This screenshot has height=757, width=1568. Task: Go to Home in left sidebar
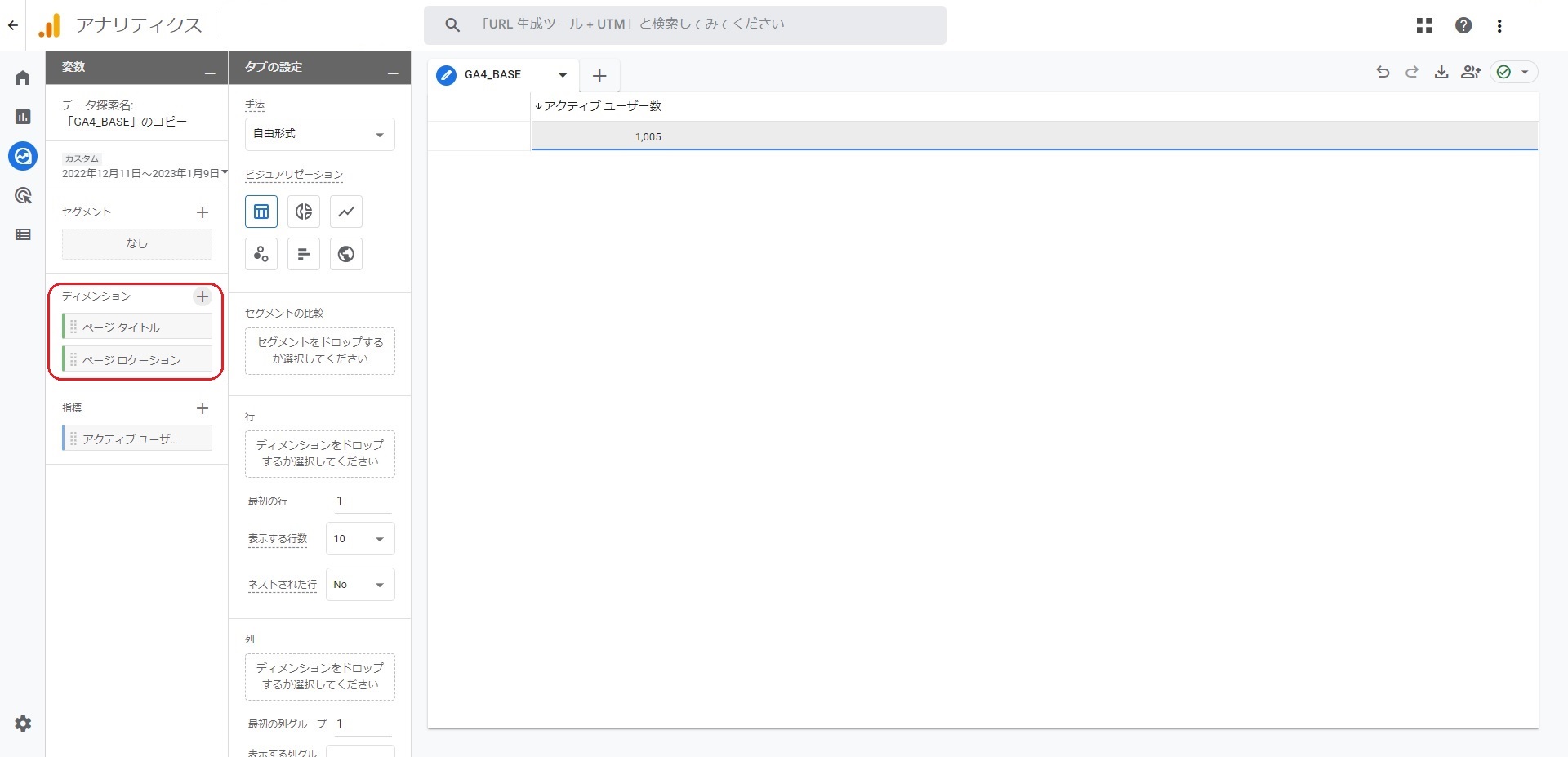pyautogui.click(x=23, y=78)
